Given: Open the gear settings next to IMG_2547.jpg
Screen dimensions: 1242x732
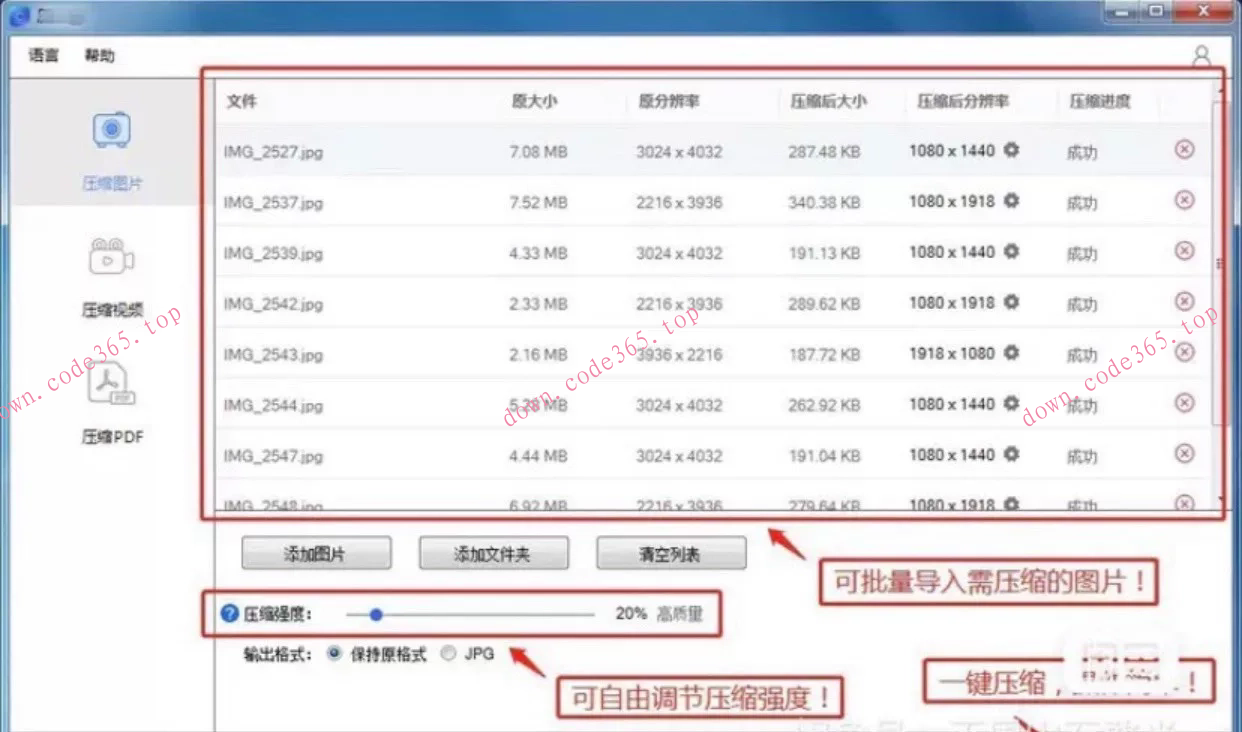Looking at the screenshot, I should tap(1011, 455).
